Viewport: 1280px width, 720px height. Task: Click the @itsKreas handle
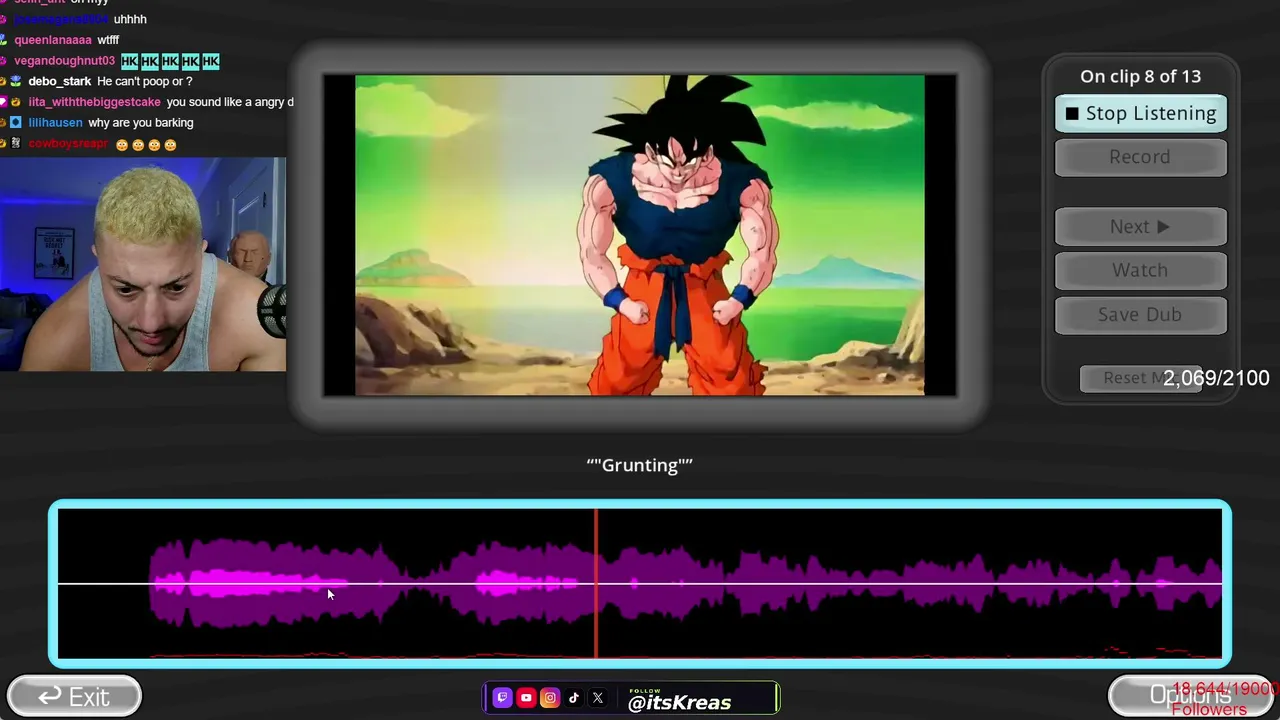coord(679,702)
